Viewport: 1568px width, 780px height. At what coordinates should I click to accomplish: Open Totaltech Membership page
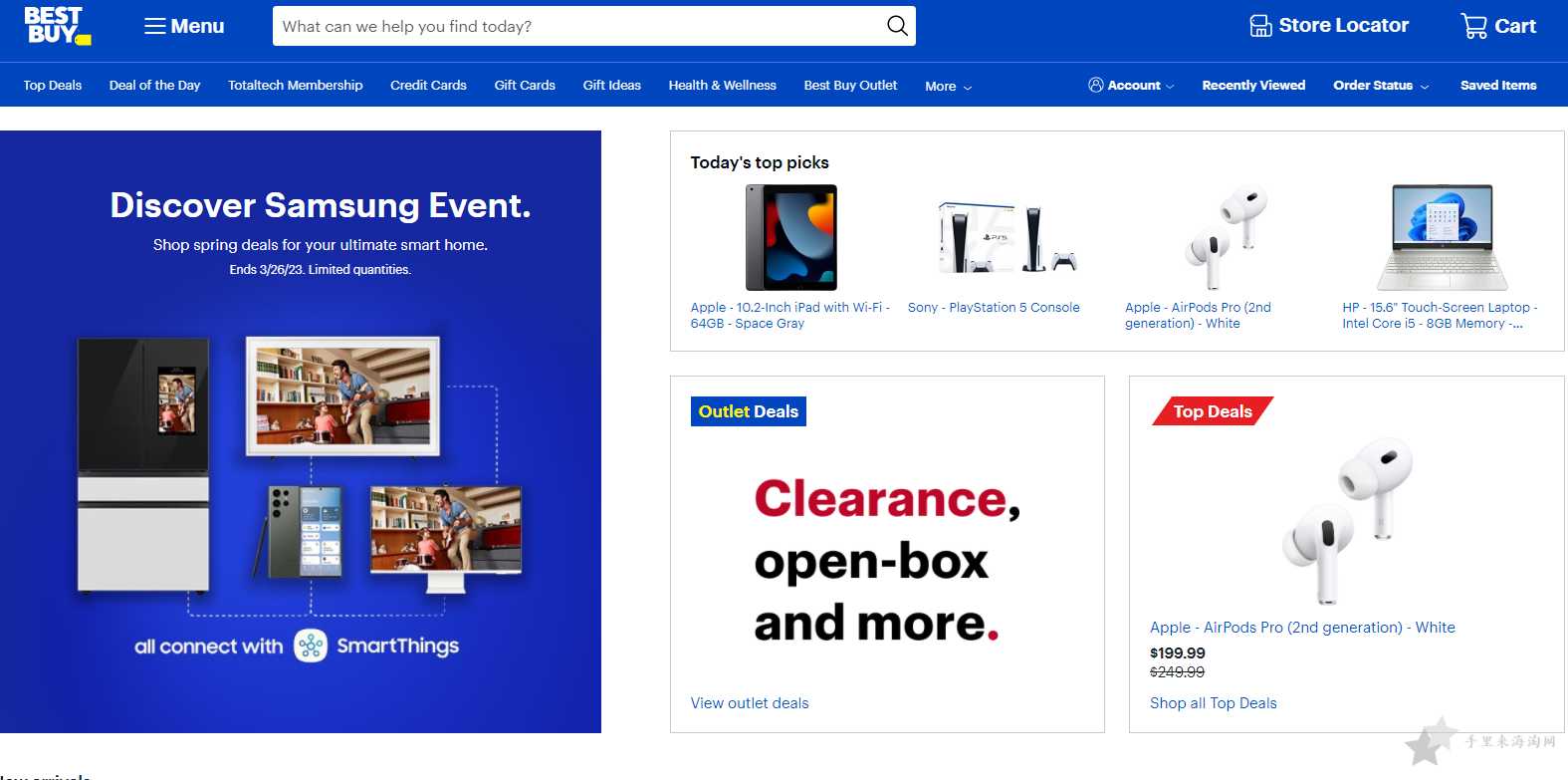pos(295,86)
